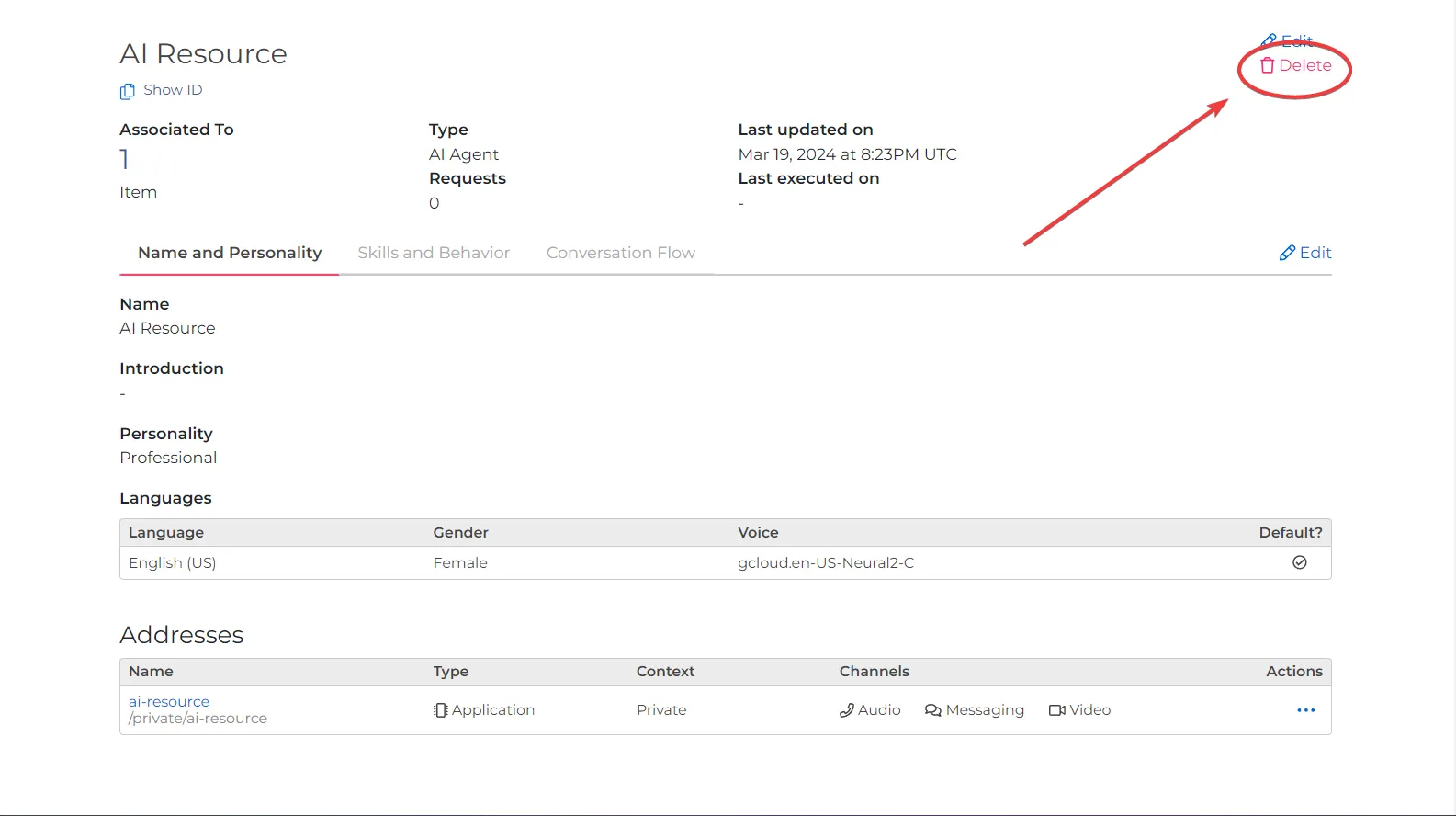Click the Edit link above Delete
The height and width of the screenshot is (816, 1456).
pos(1288,40)
